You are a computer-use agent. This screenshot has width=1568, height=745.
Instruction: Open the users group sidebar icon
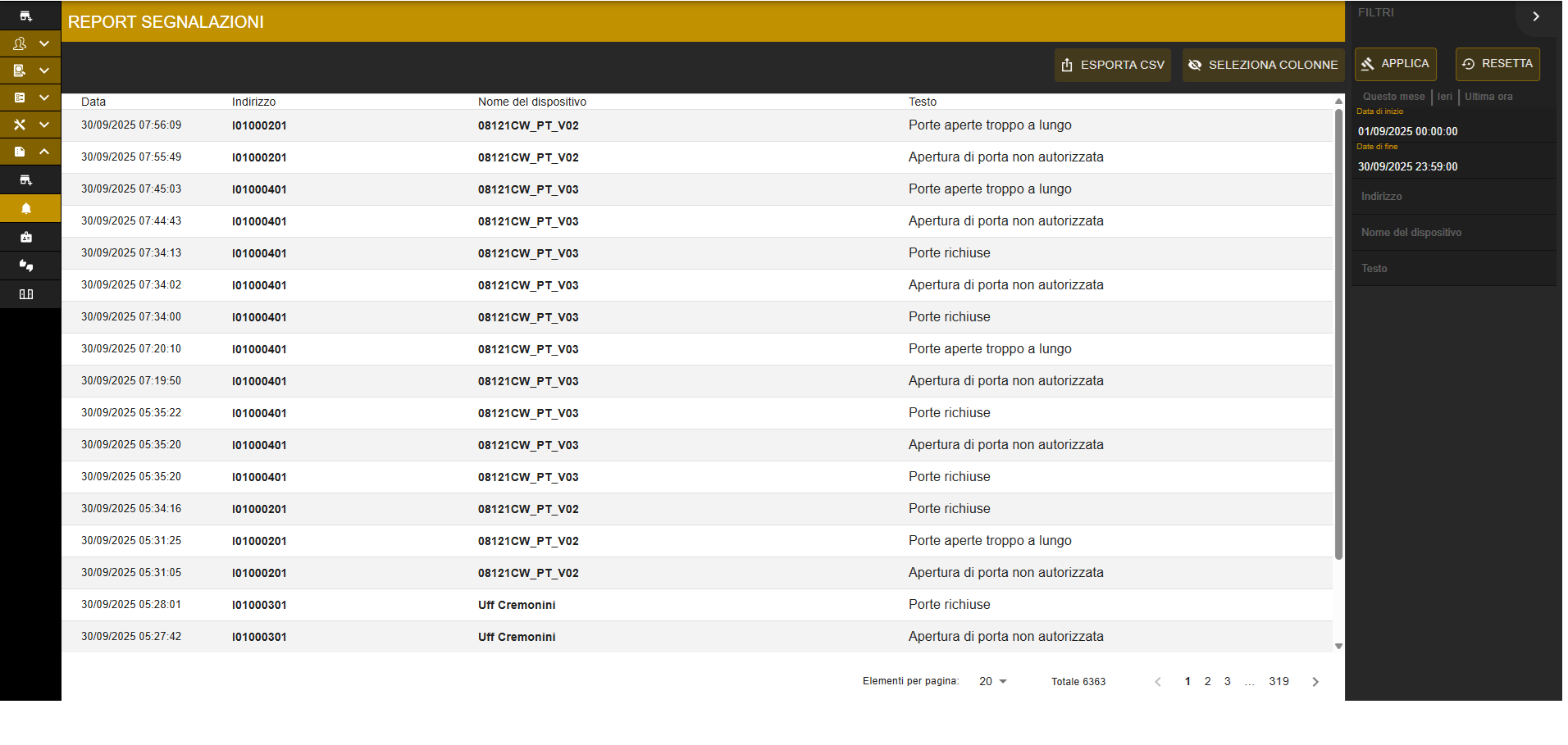click(20, 43)
